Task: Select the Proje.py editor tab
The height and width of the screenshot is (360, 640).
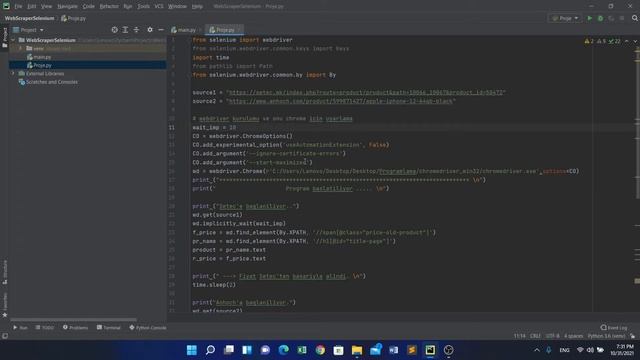Action: pos(224,30)
